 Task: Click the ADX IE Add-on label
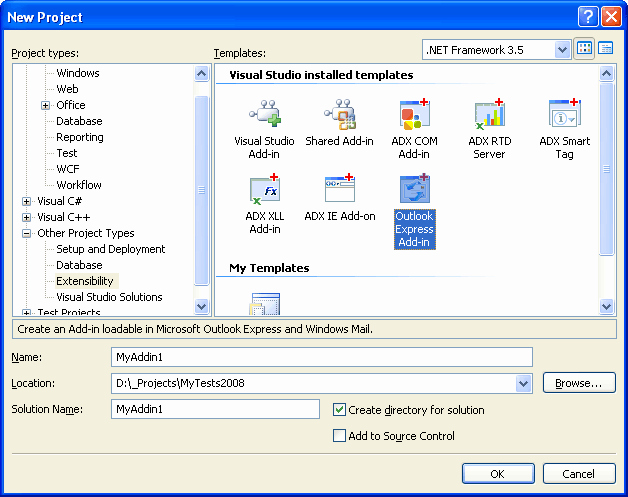coord(340,216)
